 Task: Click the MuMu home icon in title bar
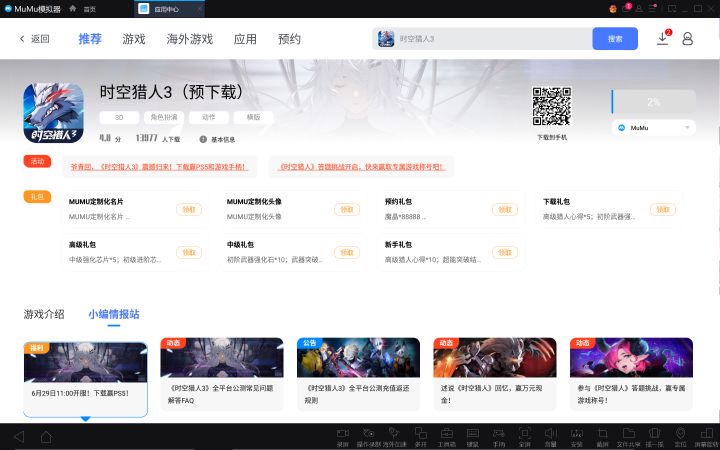click(73, 8)
